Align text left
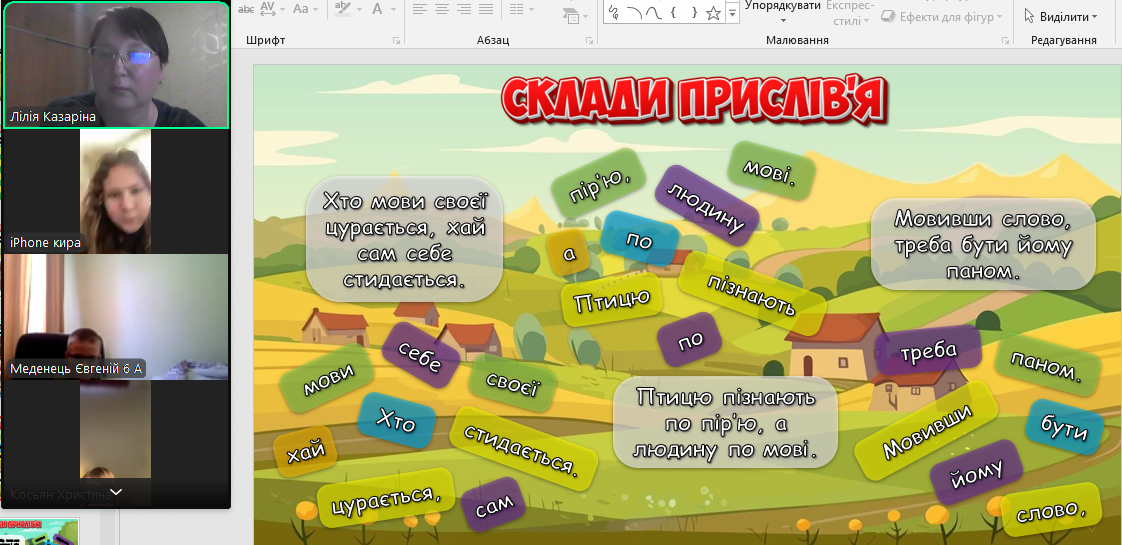Viewport: 1122px width, 545px height. [x=419, y=9]
